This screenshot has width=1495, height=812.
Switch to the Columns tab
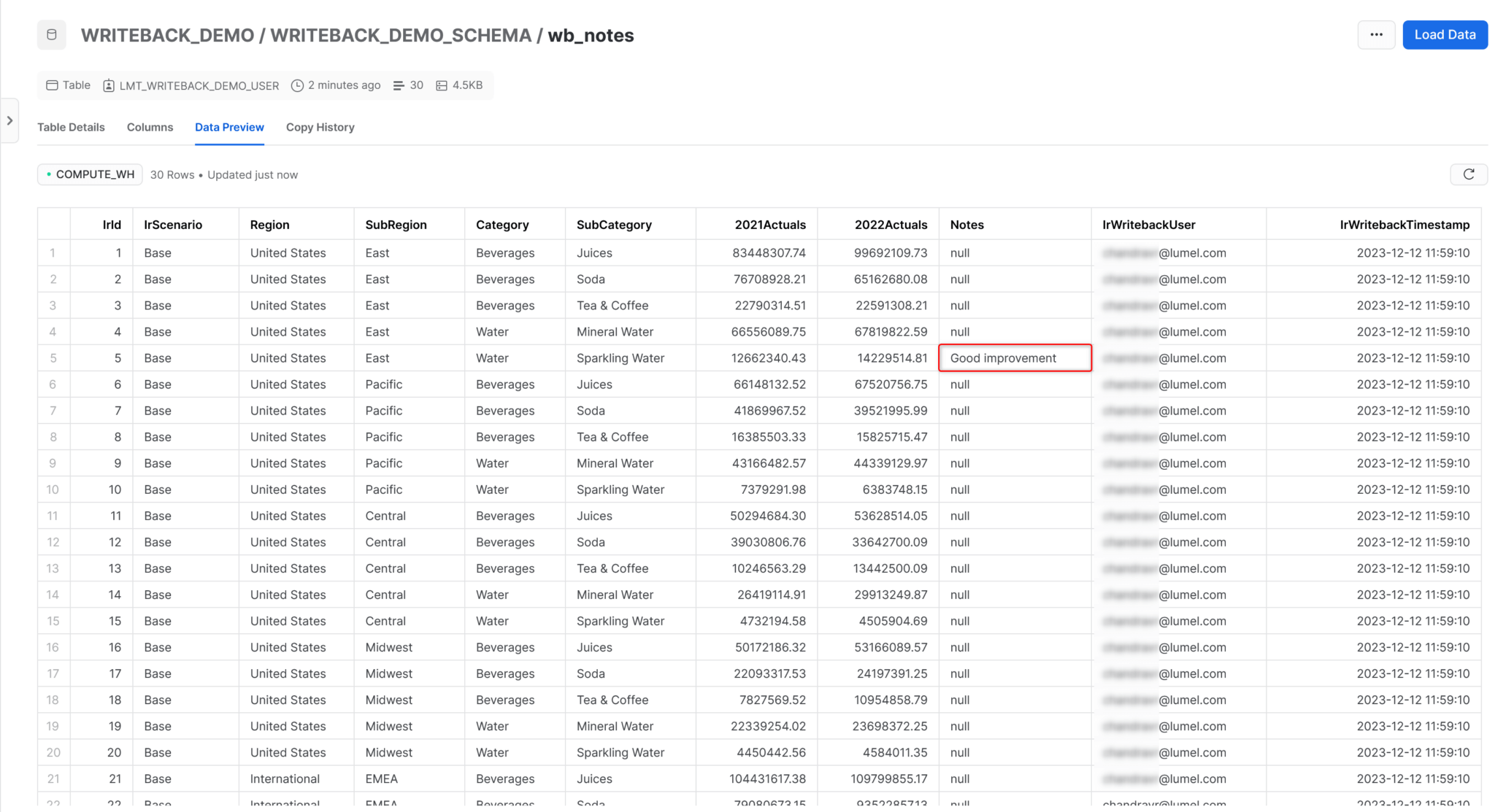[x=150, y=127]
